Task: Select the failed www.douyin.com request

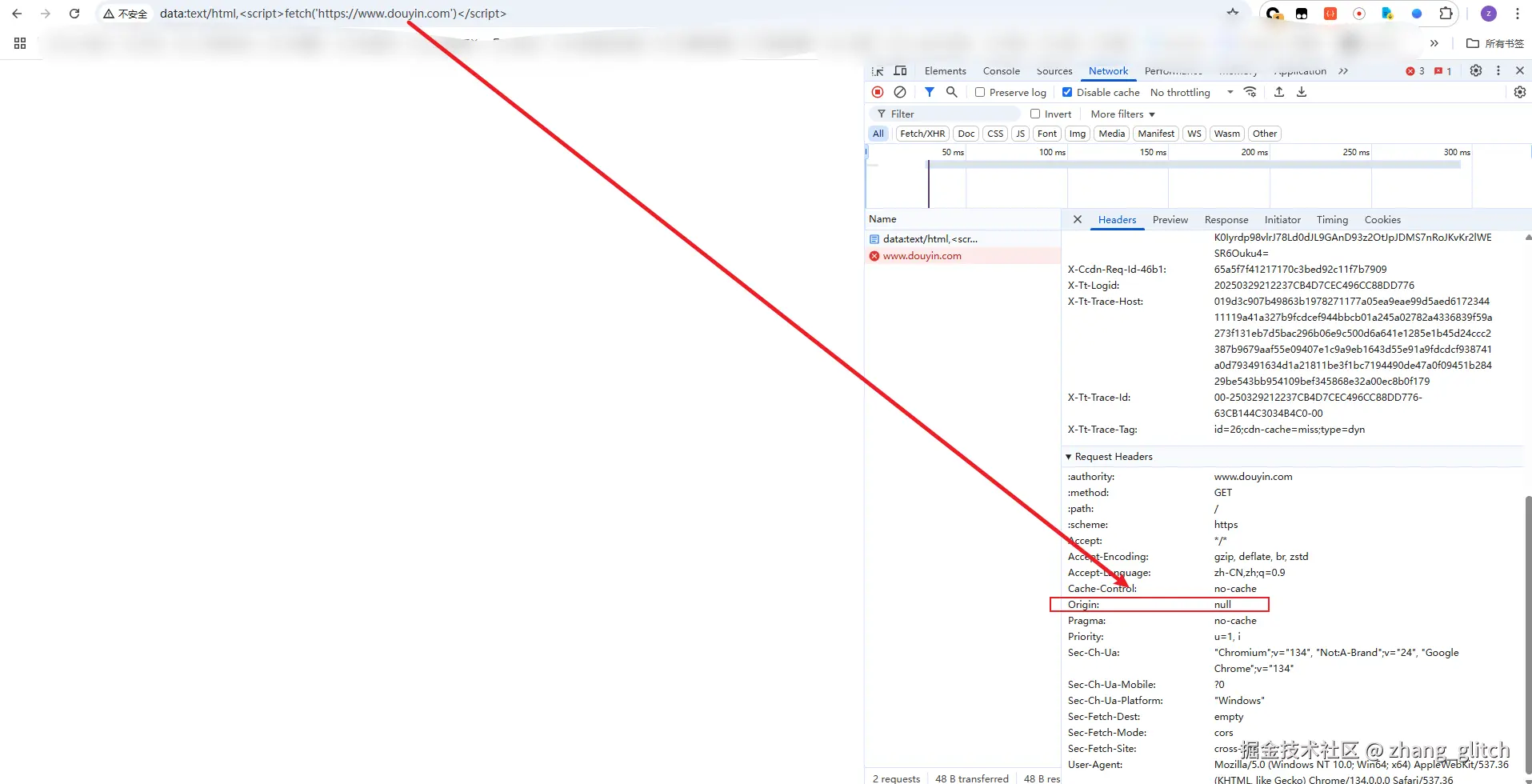Action: click(963, 256)
